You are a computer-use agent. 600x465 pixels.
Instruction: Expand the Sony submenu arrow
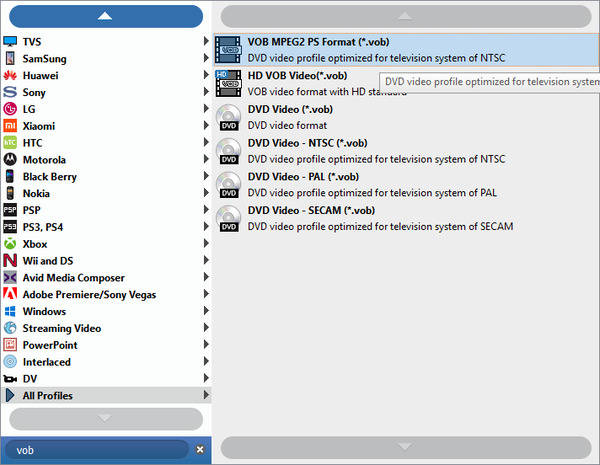pos(206,91)
